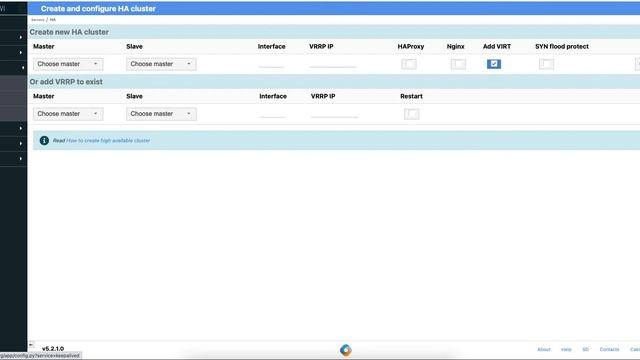The image size is (640, 360).
Task: Enable the HAProxy checkbox
Action: (409, 64)
